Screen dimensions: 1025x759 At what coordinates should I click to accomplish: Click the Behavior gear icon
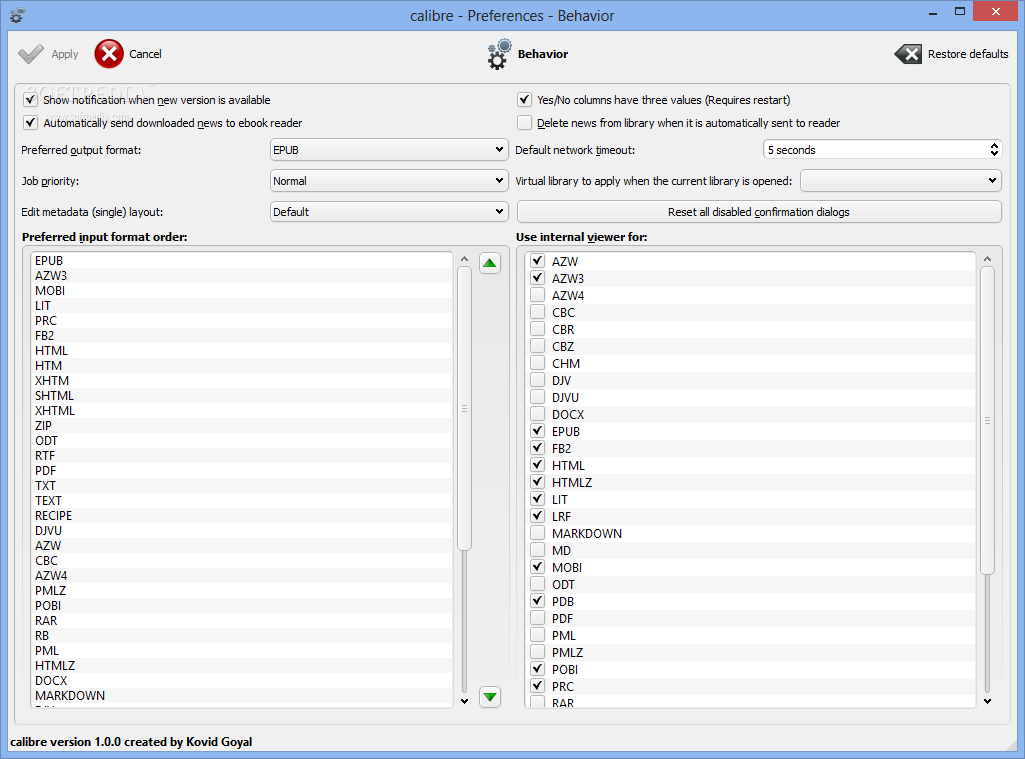click(499, 54)
